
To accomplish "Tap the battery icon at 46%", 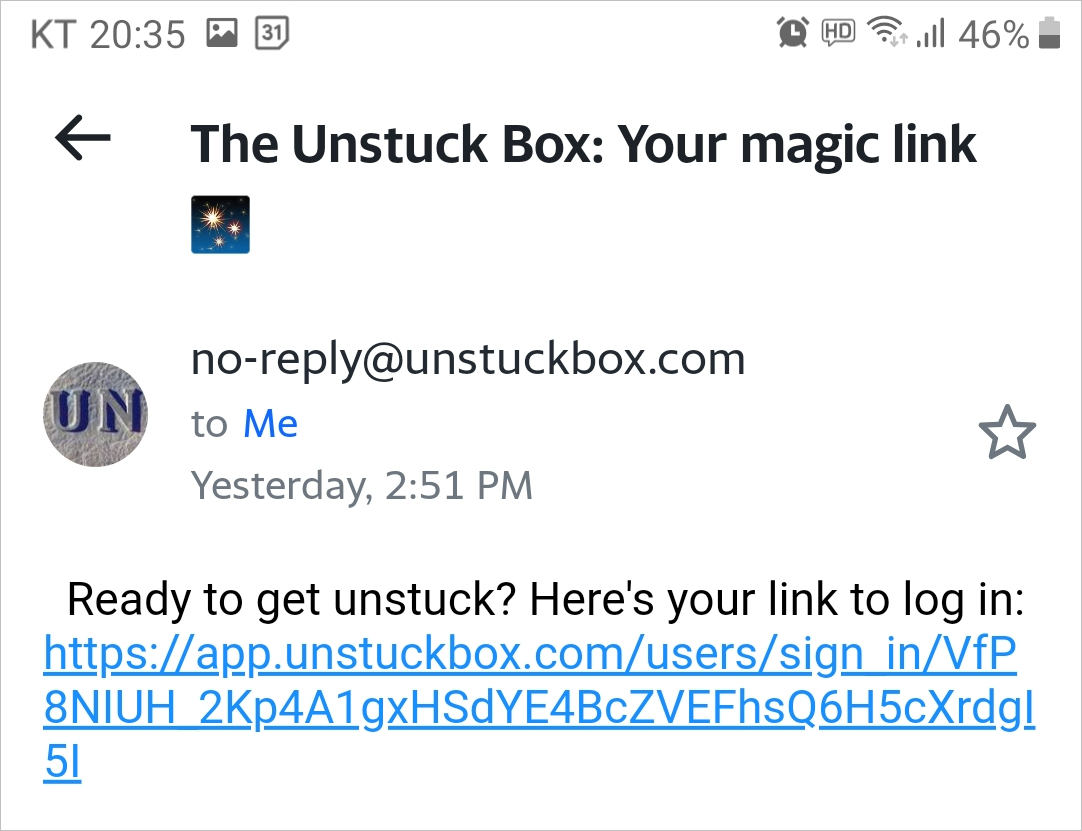I will click(1049, 33).
